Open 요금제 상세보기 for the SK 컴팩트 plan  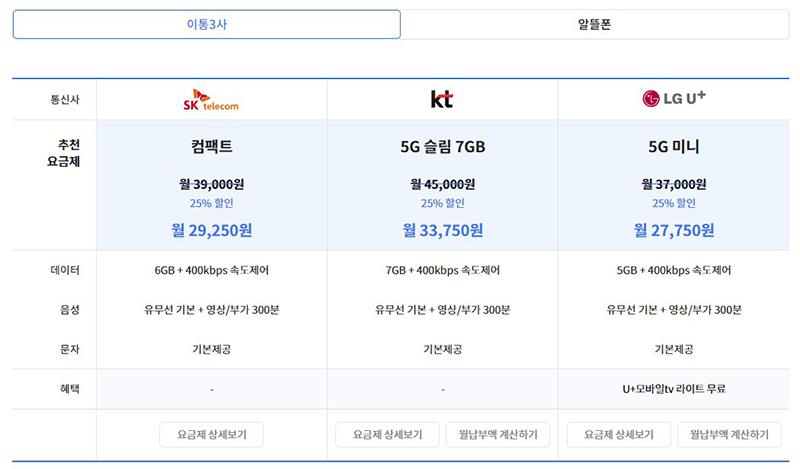tap(211, 435)
